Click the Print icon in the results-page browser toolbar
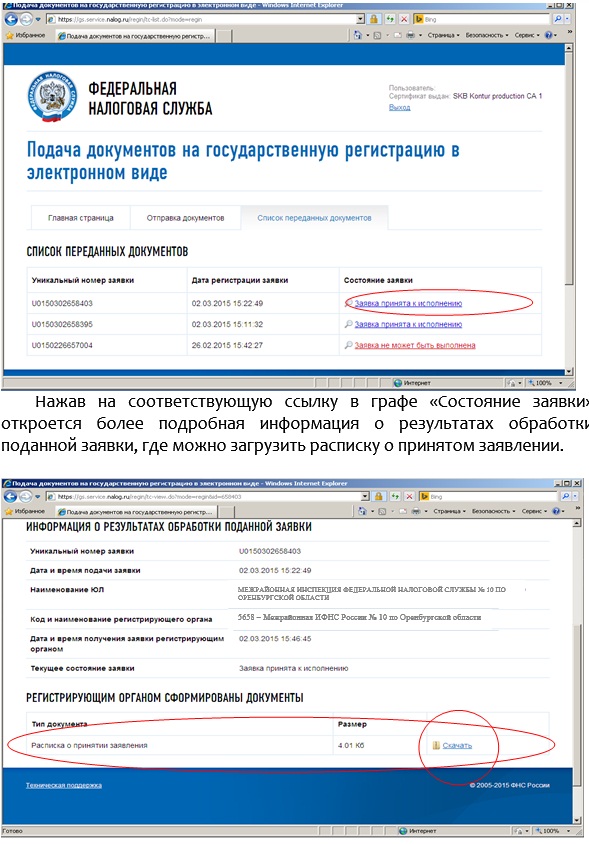589x844 pixels. point(416,511)
